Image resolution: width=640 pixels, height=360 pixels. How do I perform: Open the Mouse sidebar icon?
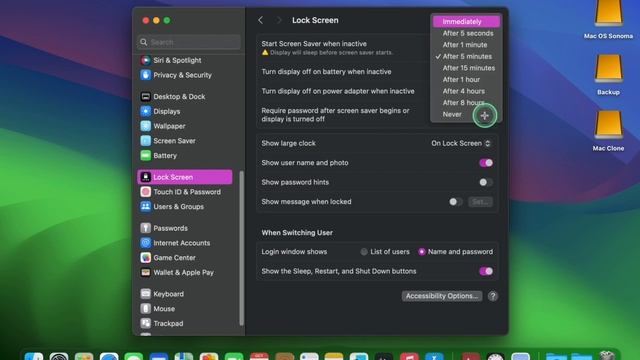(145, 309)
